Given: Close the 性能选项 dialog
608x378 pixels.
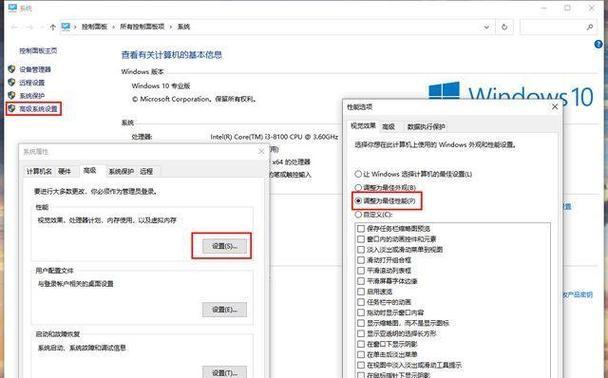Looking at the screenshot, I should [x=555, y=107].
